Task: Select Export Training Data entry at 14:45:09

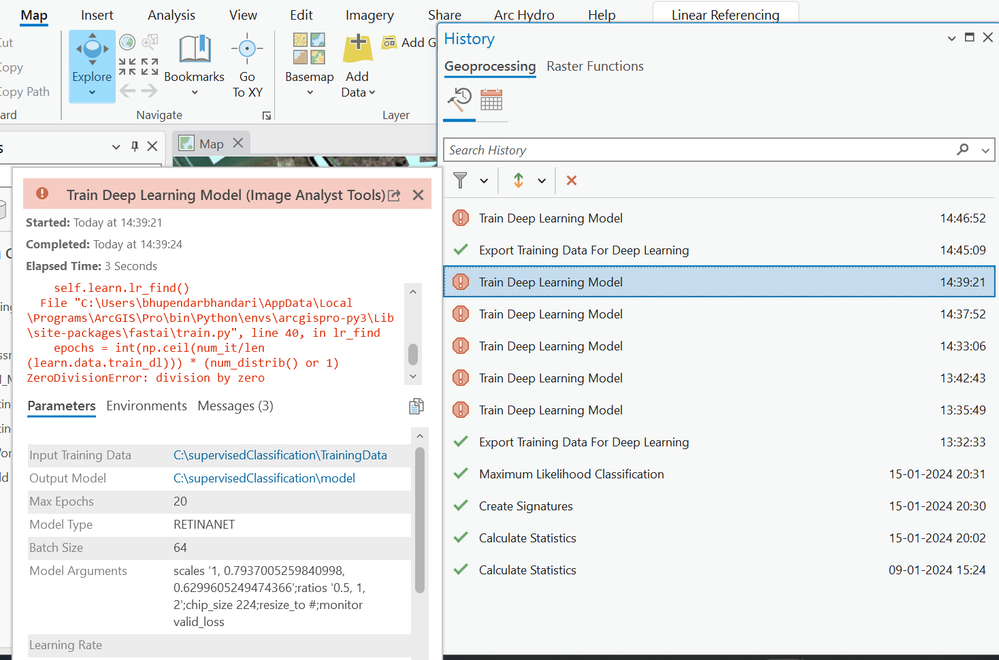Action: pyautogui.click(x=719, y=250)
